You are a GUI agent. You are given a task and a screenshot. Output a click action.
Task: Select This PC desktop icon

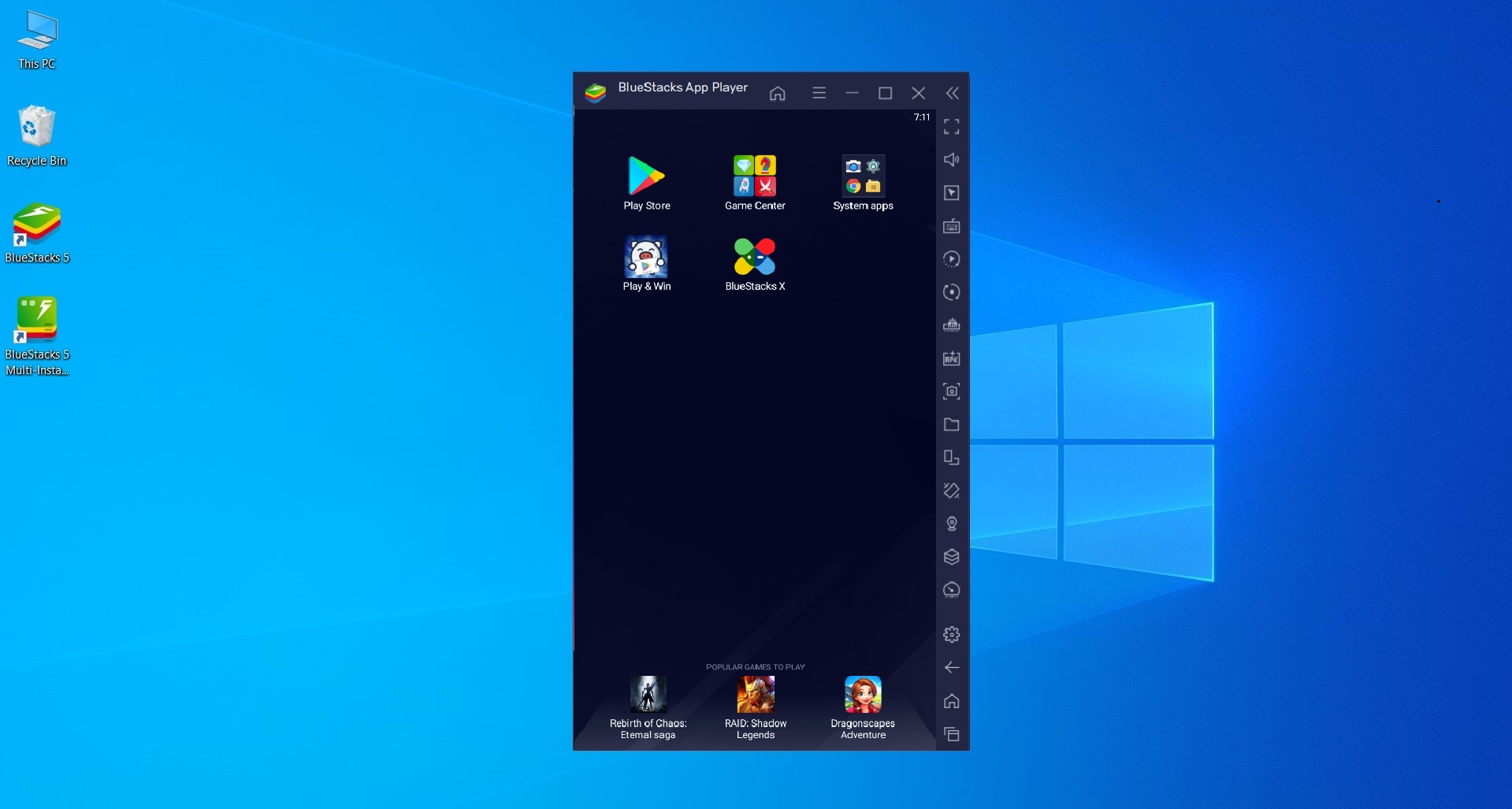37,40
